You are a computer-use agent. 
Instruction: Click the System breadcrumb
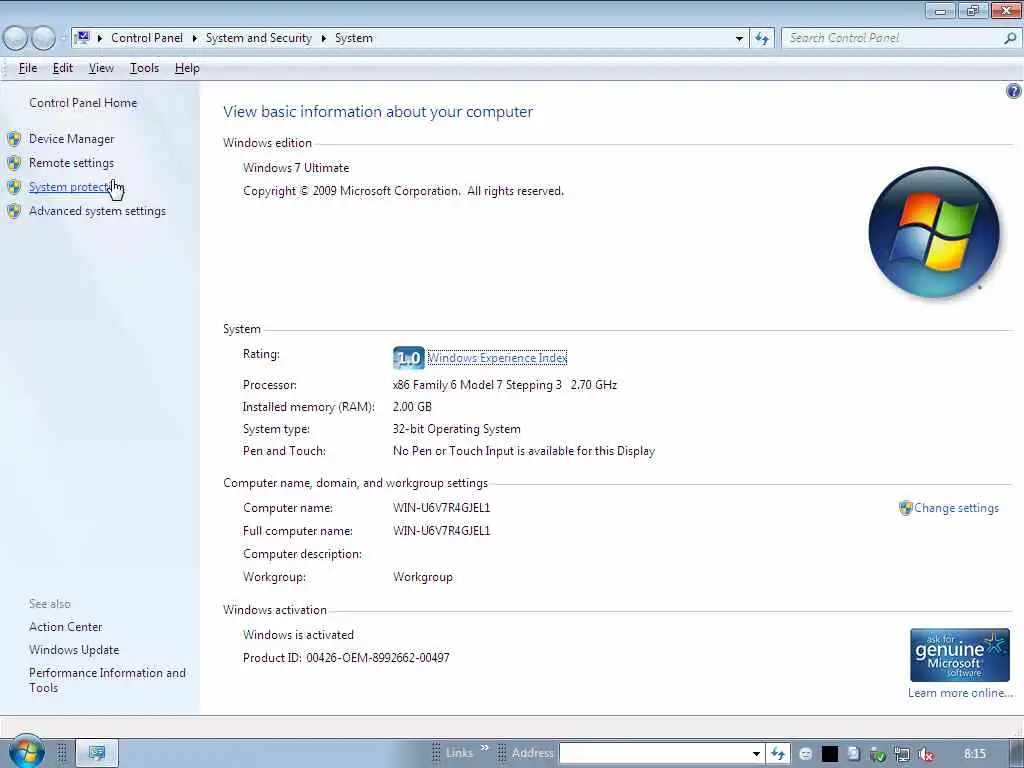coord(354,38)
